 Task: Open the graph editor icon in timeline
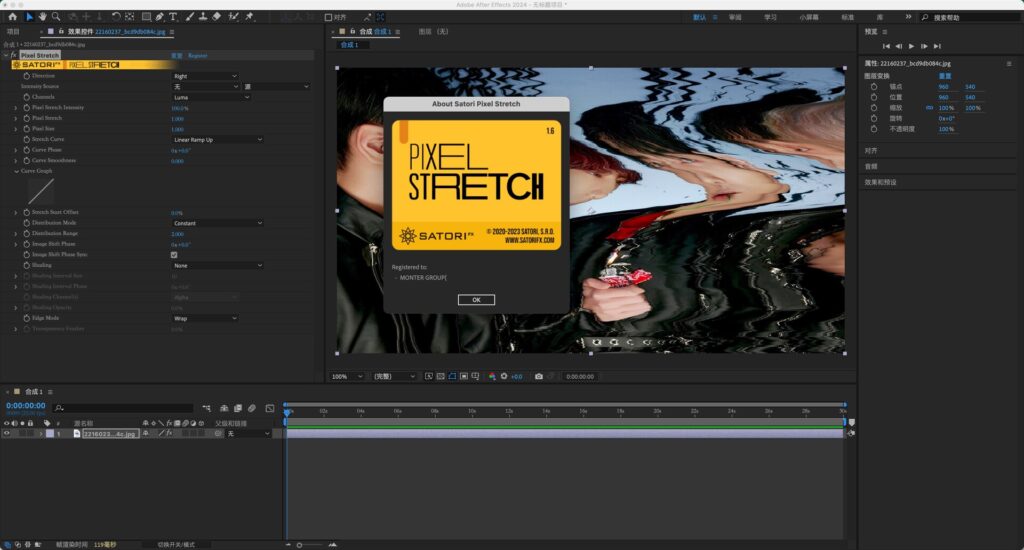(270, 408)
